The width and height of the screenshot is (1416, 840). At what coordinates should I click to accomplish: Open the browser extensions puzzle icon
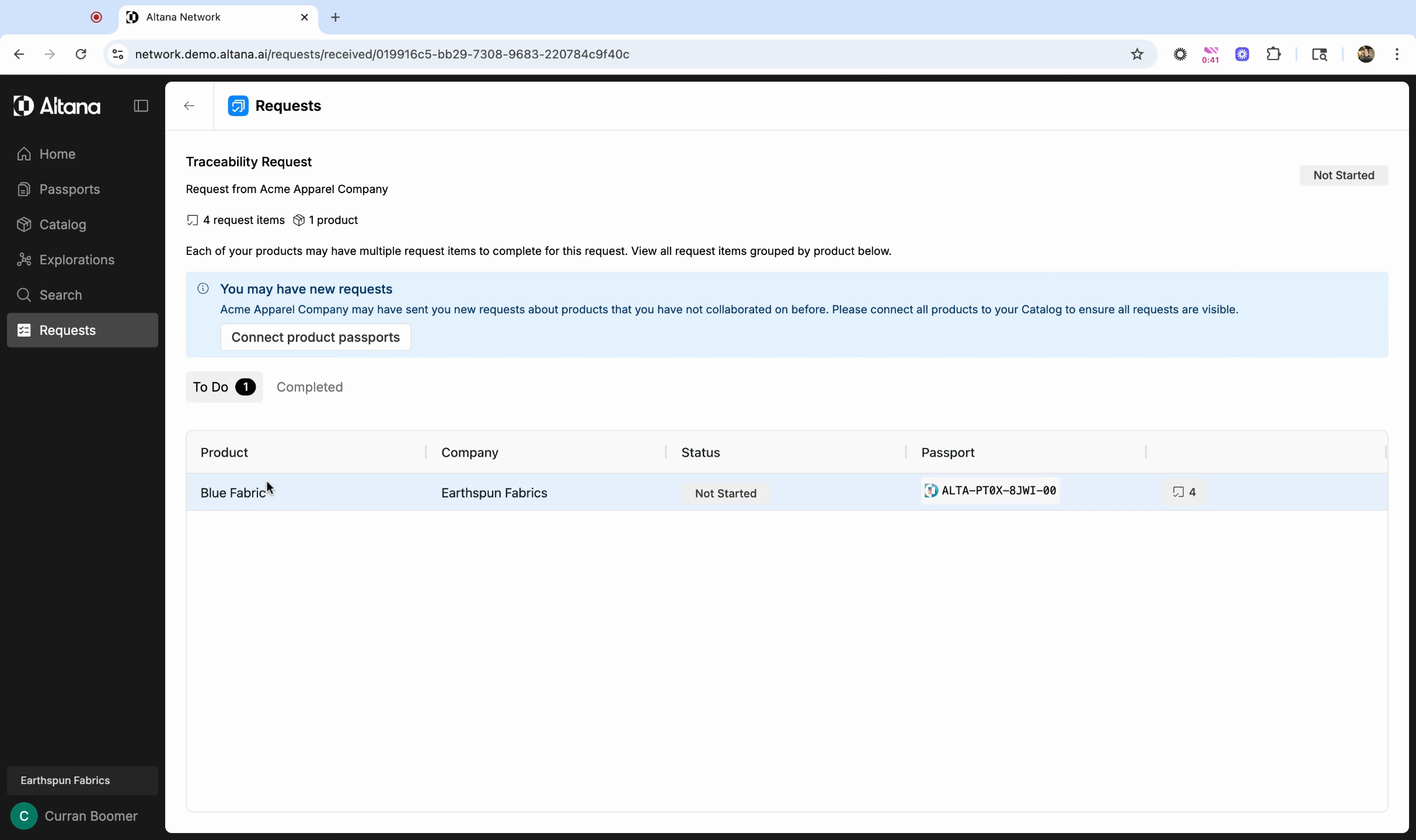coord(1274,54)
